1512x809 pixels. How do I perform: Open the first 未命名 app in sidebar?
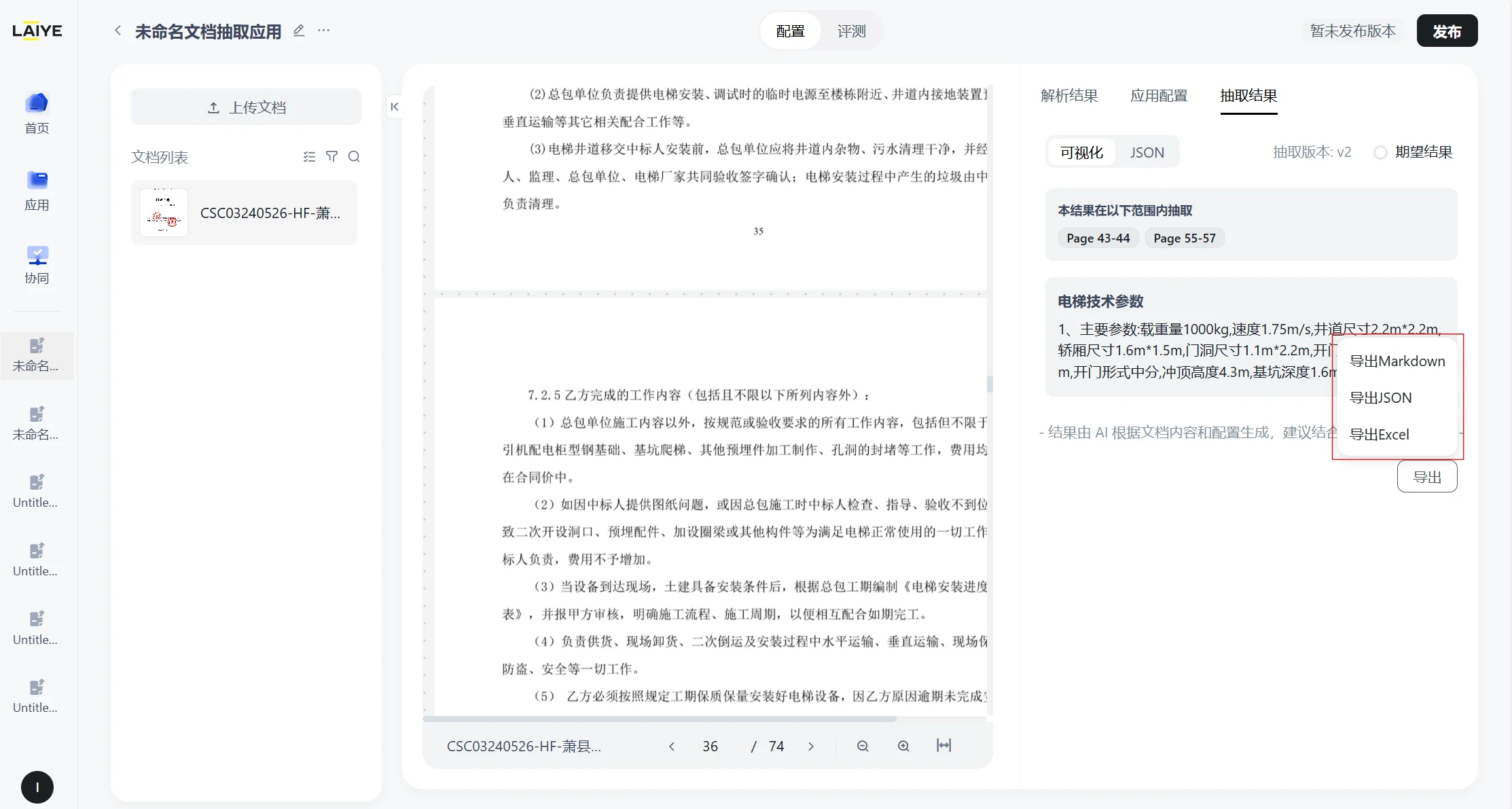point(37,355)
